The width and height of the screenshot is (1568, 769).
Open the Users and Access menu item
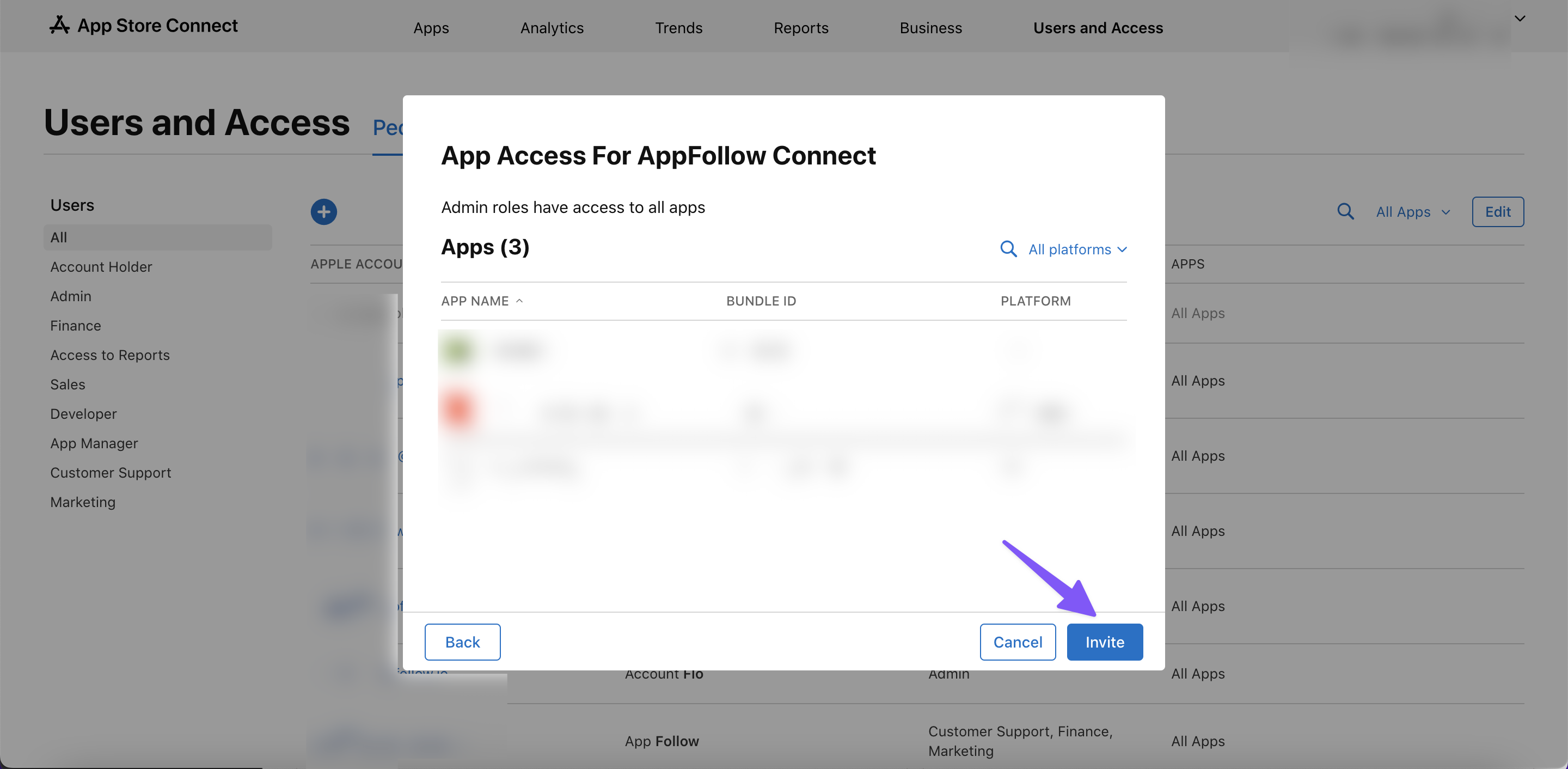point(1098,28)
